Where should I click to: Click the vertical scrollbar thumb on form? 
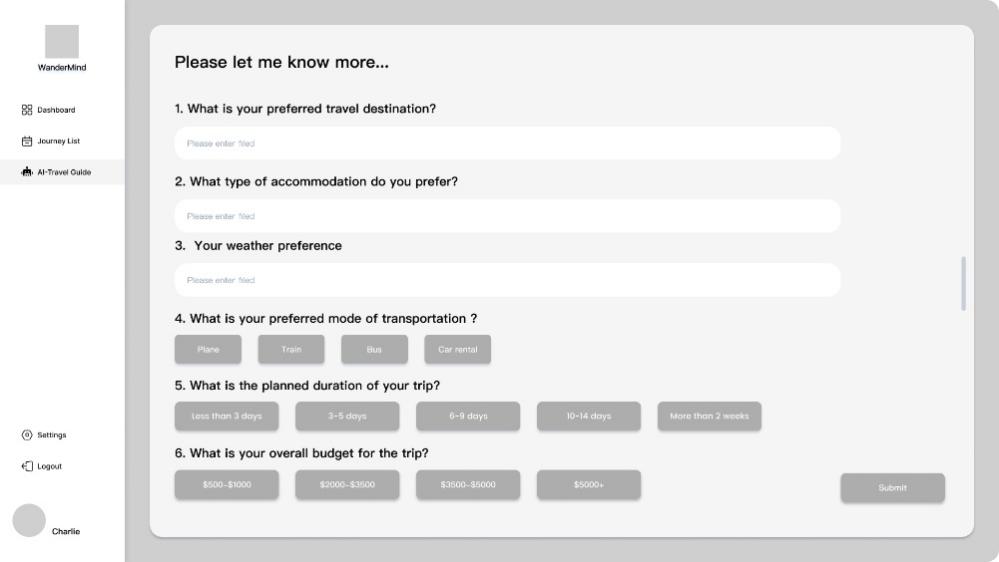(963, 284)
